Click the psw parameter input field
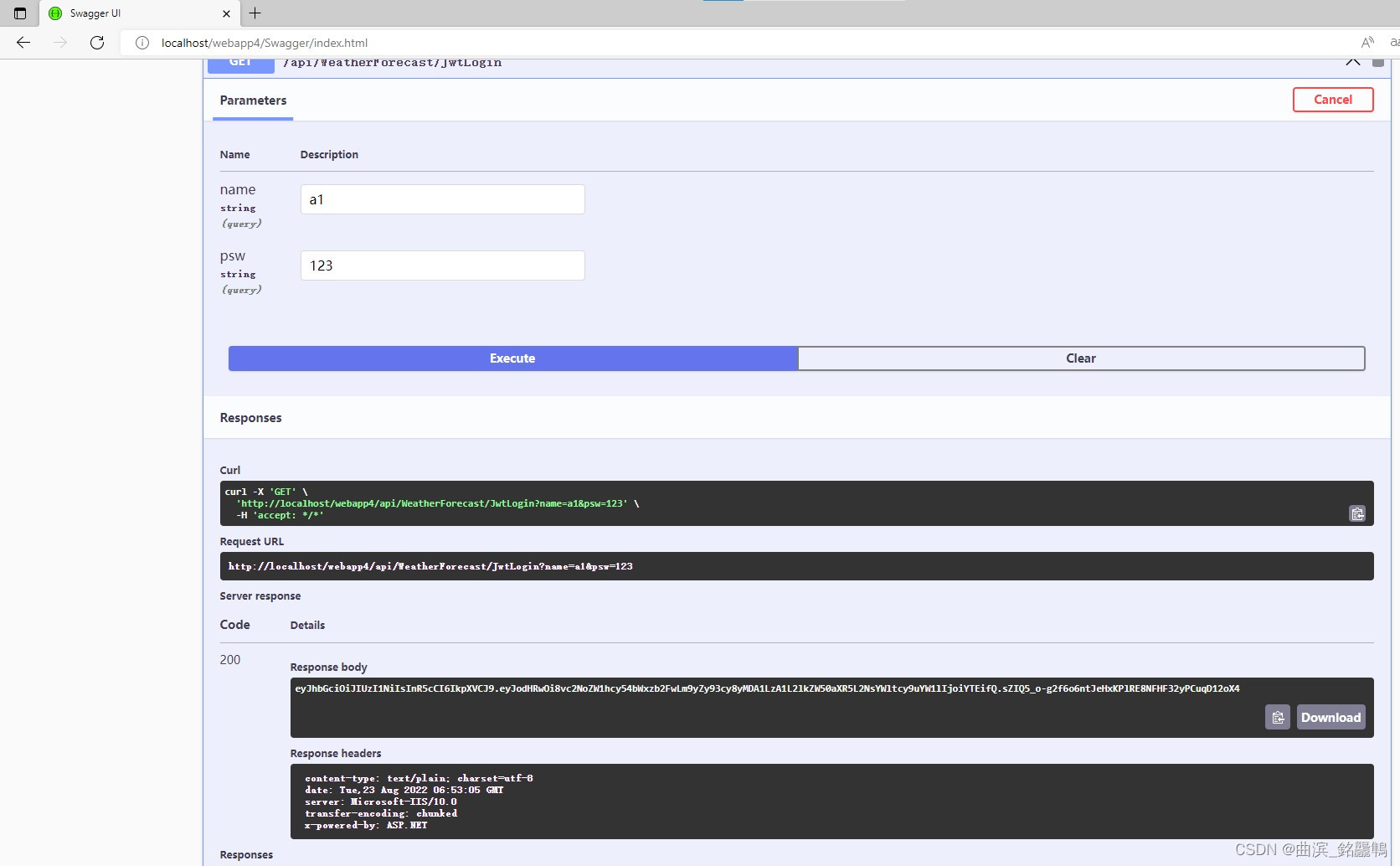This screenshot has width=1400, height=866. pyautogui.click(x=442, y=265)
